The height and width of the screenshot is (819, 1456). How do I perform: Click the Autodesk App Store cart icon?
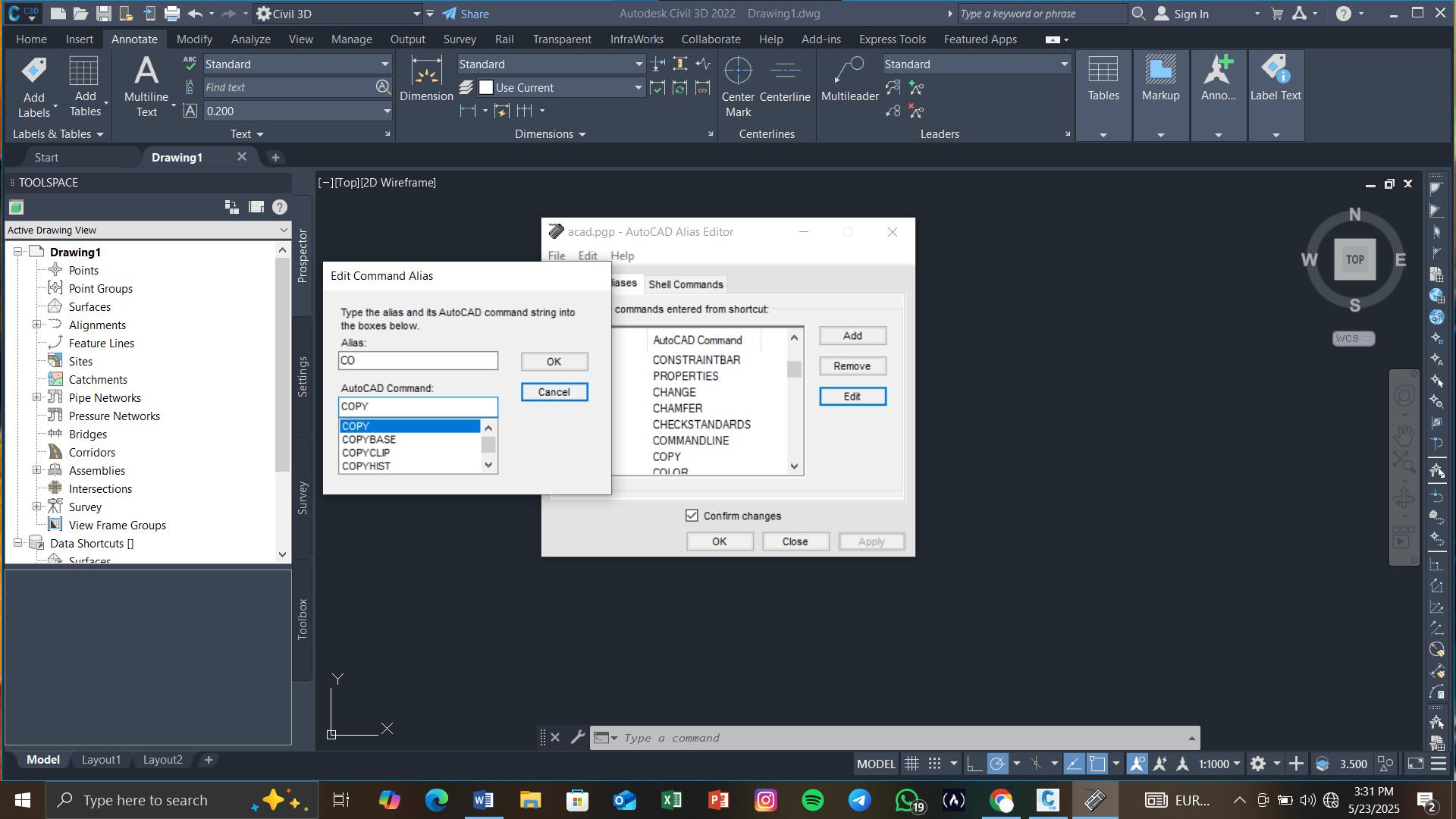coord(1276,14)
